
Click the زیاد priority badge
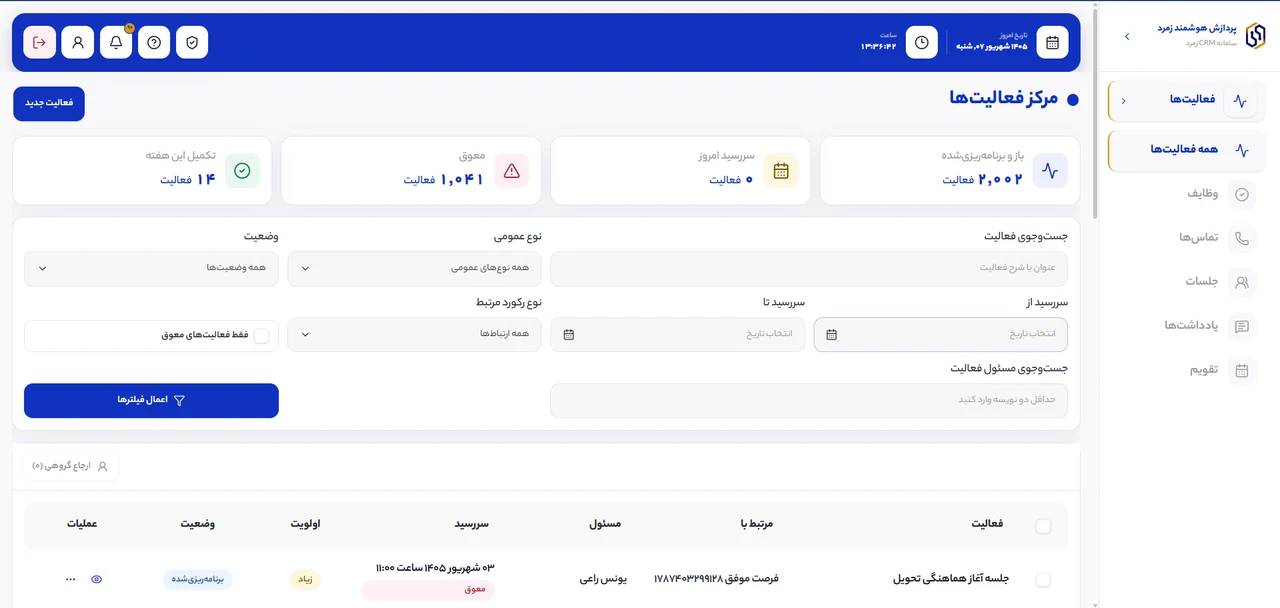[x=305, y=579]
